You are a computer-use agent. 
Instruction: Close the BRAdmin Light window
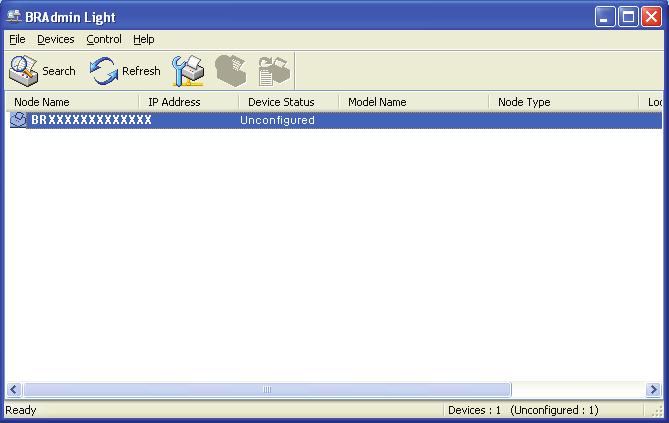click(652, 17)
